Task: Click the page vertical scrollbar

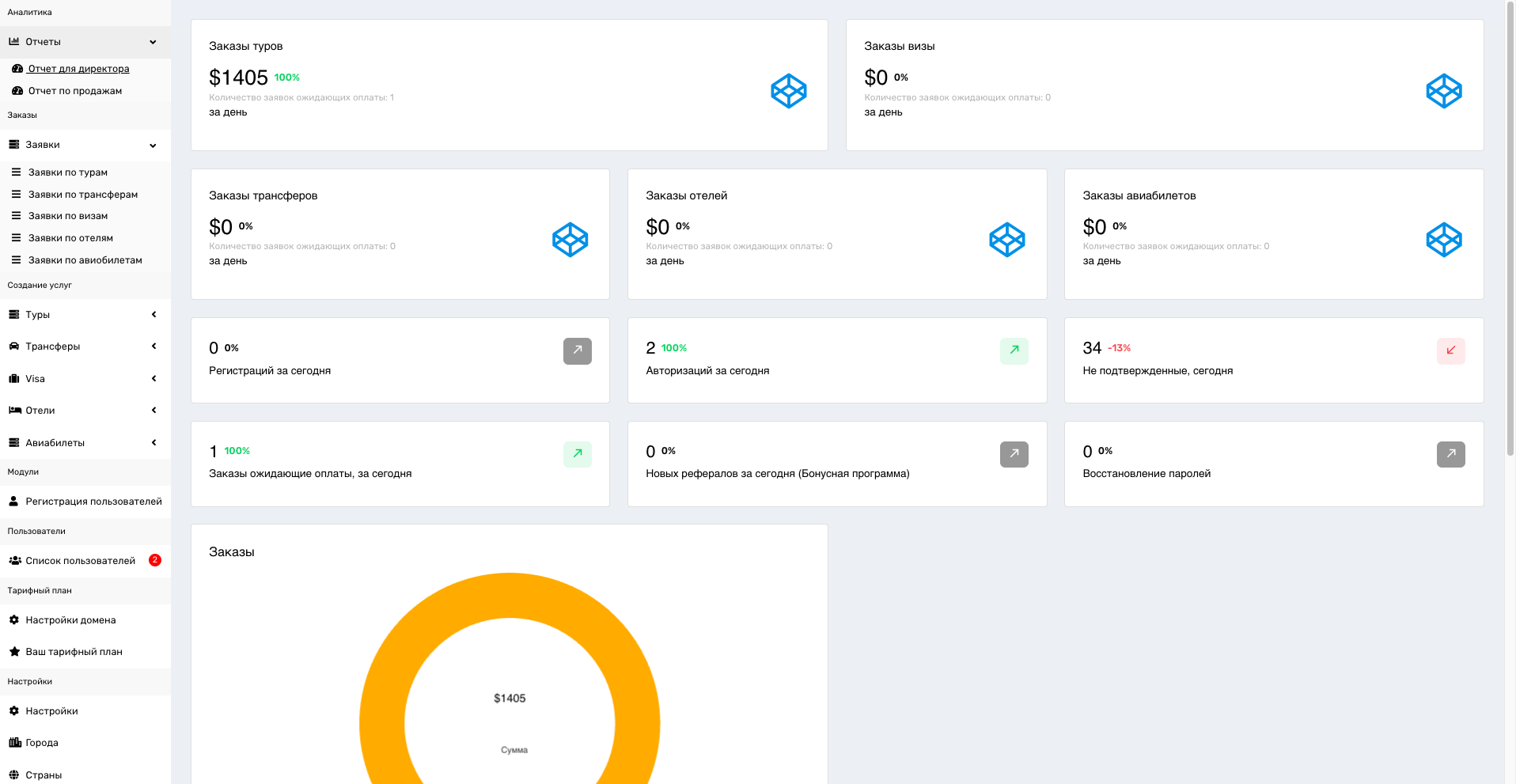Action: 1510,237
